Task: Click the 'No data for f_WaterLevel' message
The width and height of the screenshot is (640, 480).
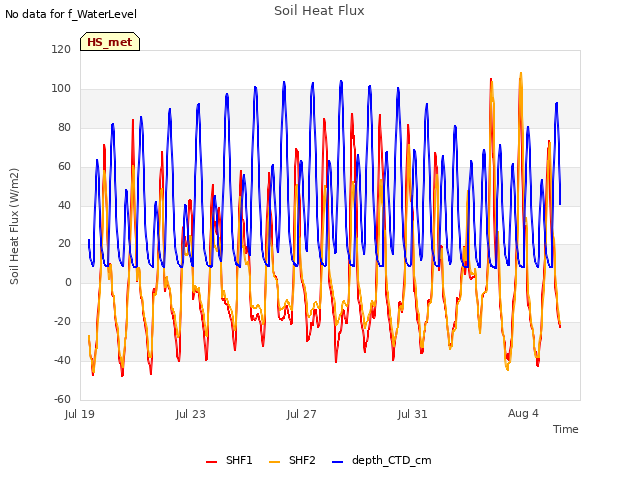Action: (71, 14)
